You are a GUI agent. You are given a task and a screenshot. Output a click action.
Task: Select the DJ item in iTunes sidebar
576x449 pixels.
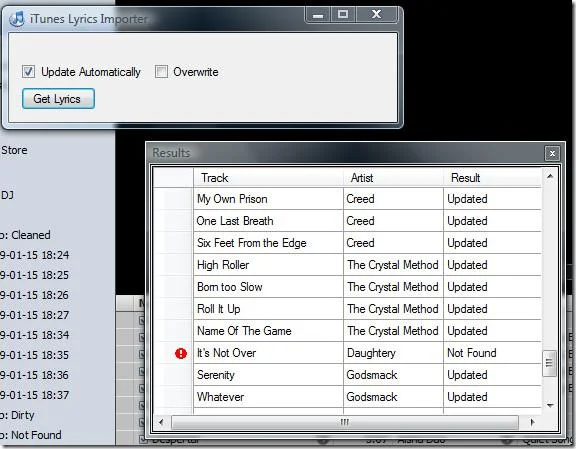tap(7, 195)
